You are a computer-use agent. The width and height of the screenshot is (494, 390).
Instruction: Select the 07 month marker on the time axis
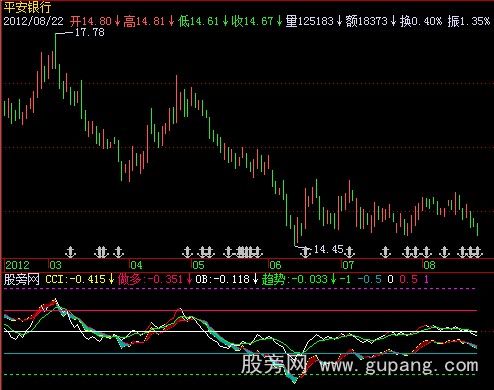click(348, 265)
